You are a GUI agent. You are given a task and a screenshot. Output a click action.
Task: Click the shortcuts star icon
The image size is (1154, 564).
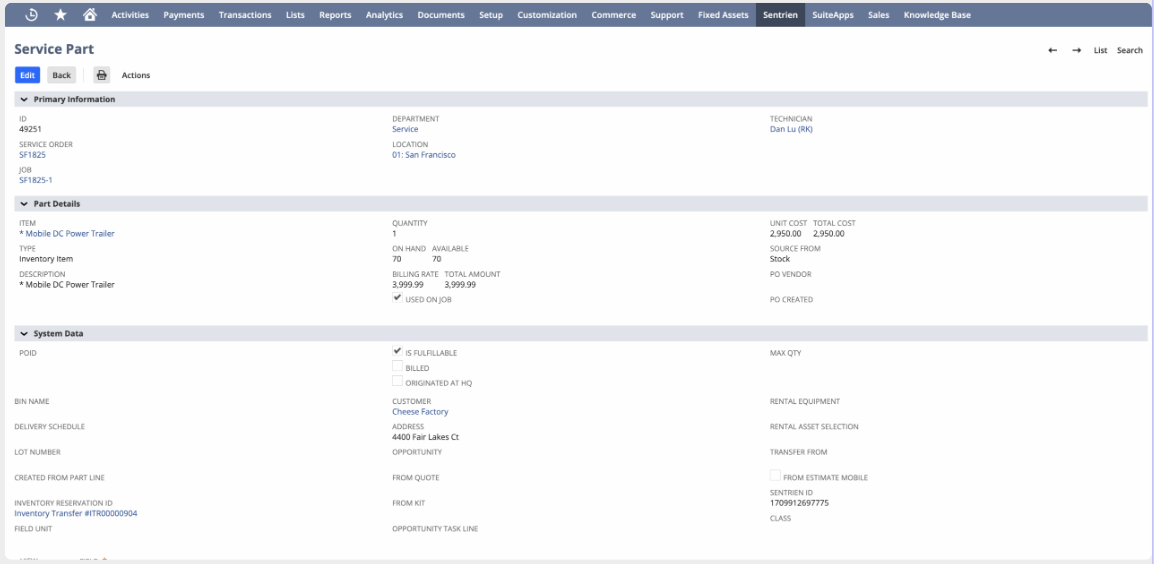[61, 15]
